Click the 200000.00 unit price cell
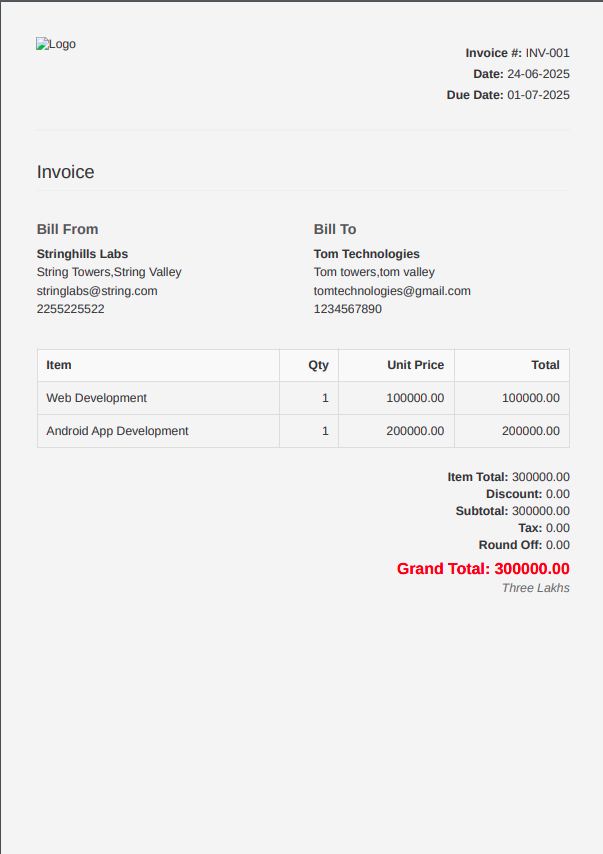Image resolution: width=603 pixels, height=854 pixels. [x=415, y=431]
